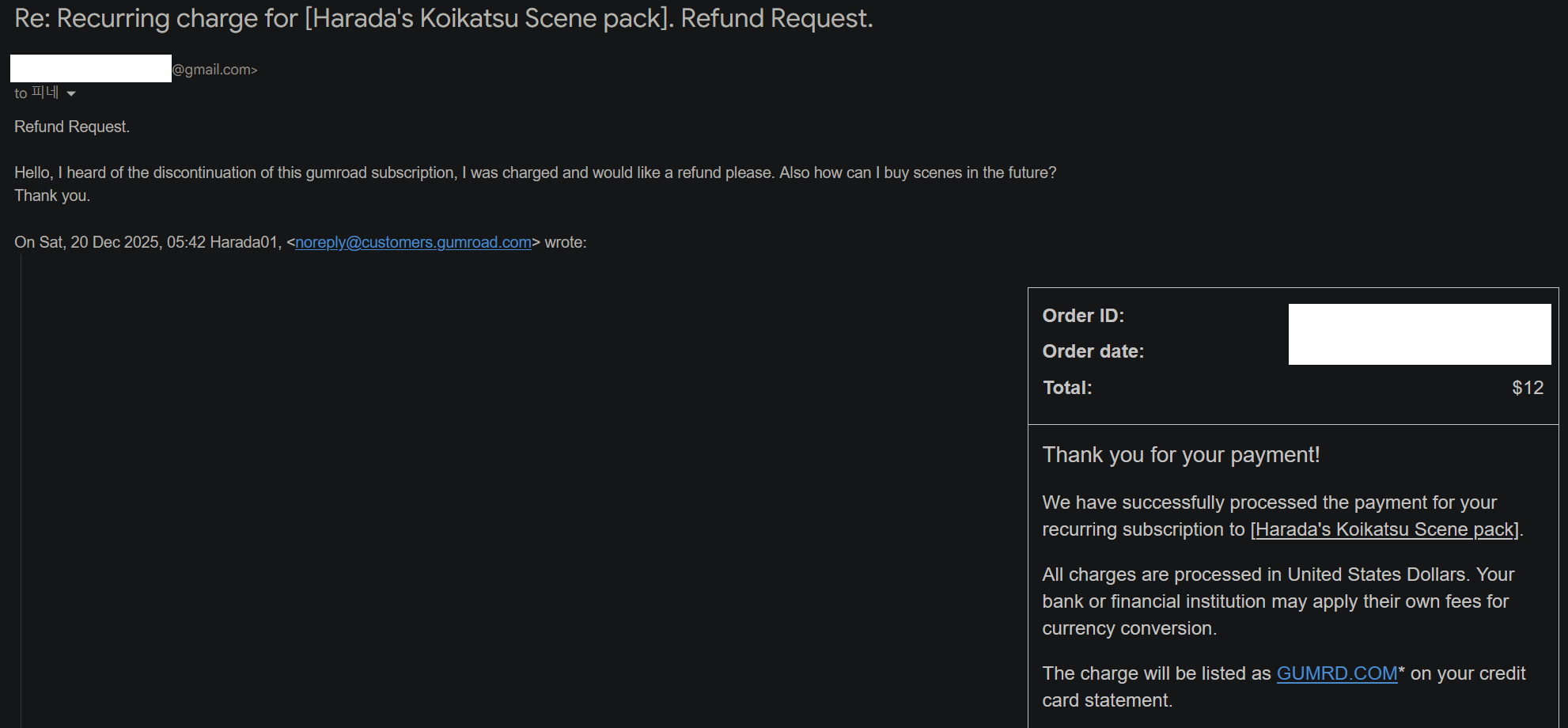This screenshot has width=1568, height=728.
Task: Click the paragraph starting 'Hello, I heard'
Action: [x=535, y=173]
